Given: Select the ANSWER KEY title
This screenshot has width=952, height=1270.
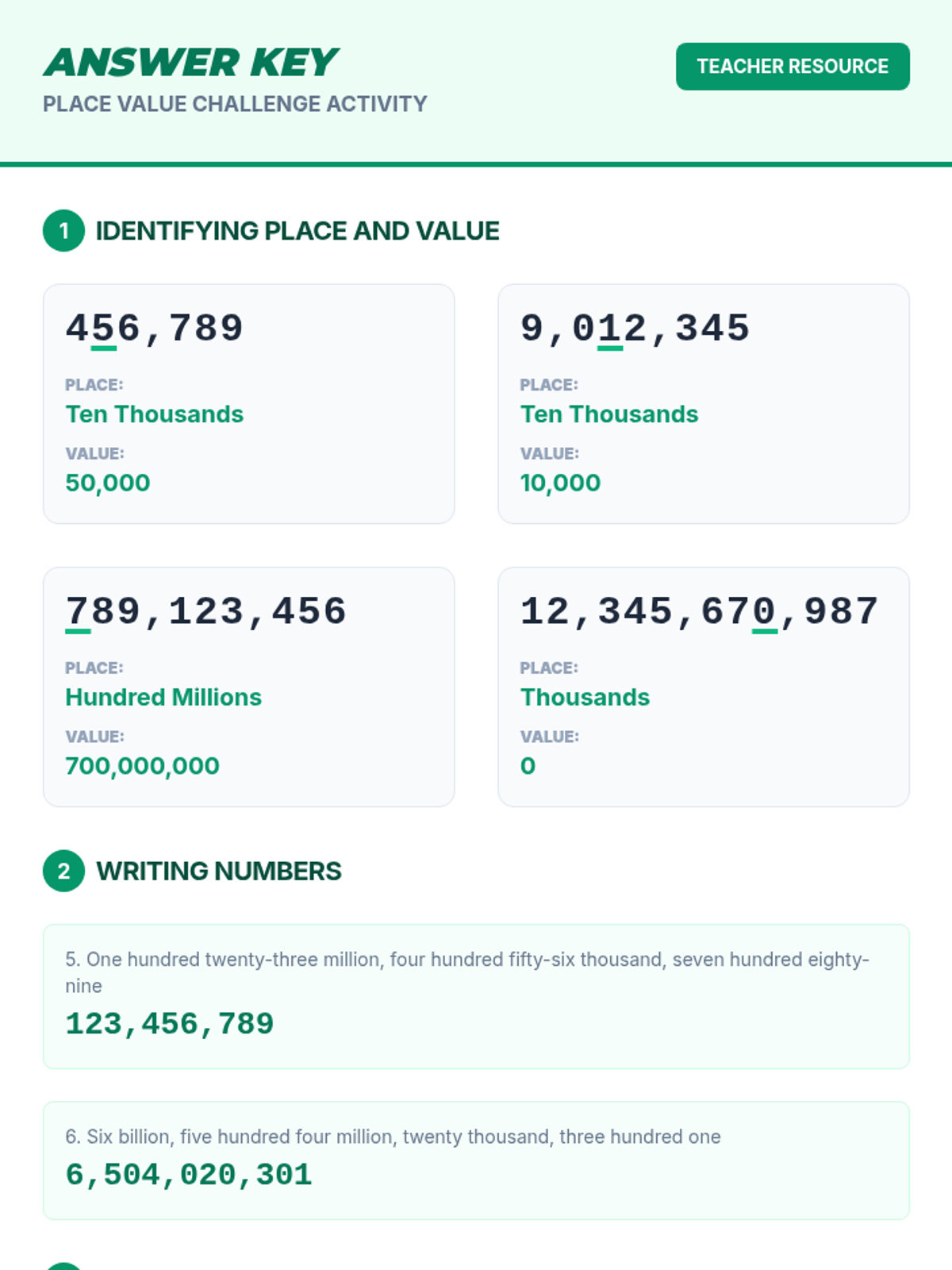Looking at the screenshot, I should coord(190,63).
